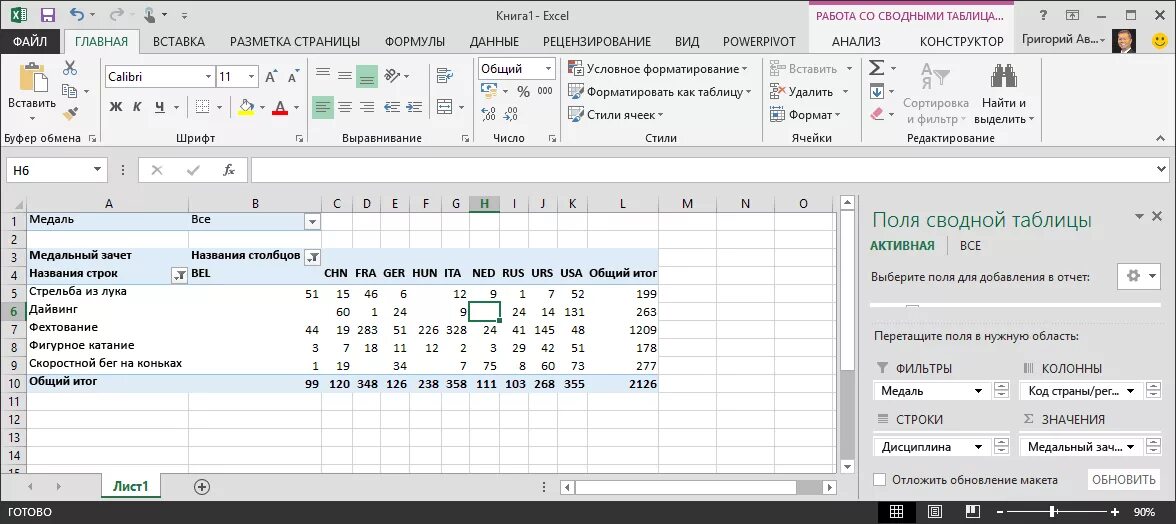Toggle italic К formatting
Screen dimensions: 1176x524
(x=137, y=107)
